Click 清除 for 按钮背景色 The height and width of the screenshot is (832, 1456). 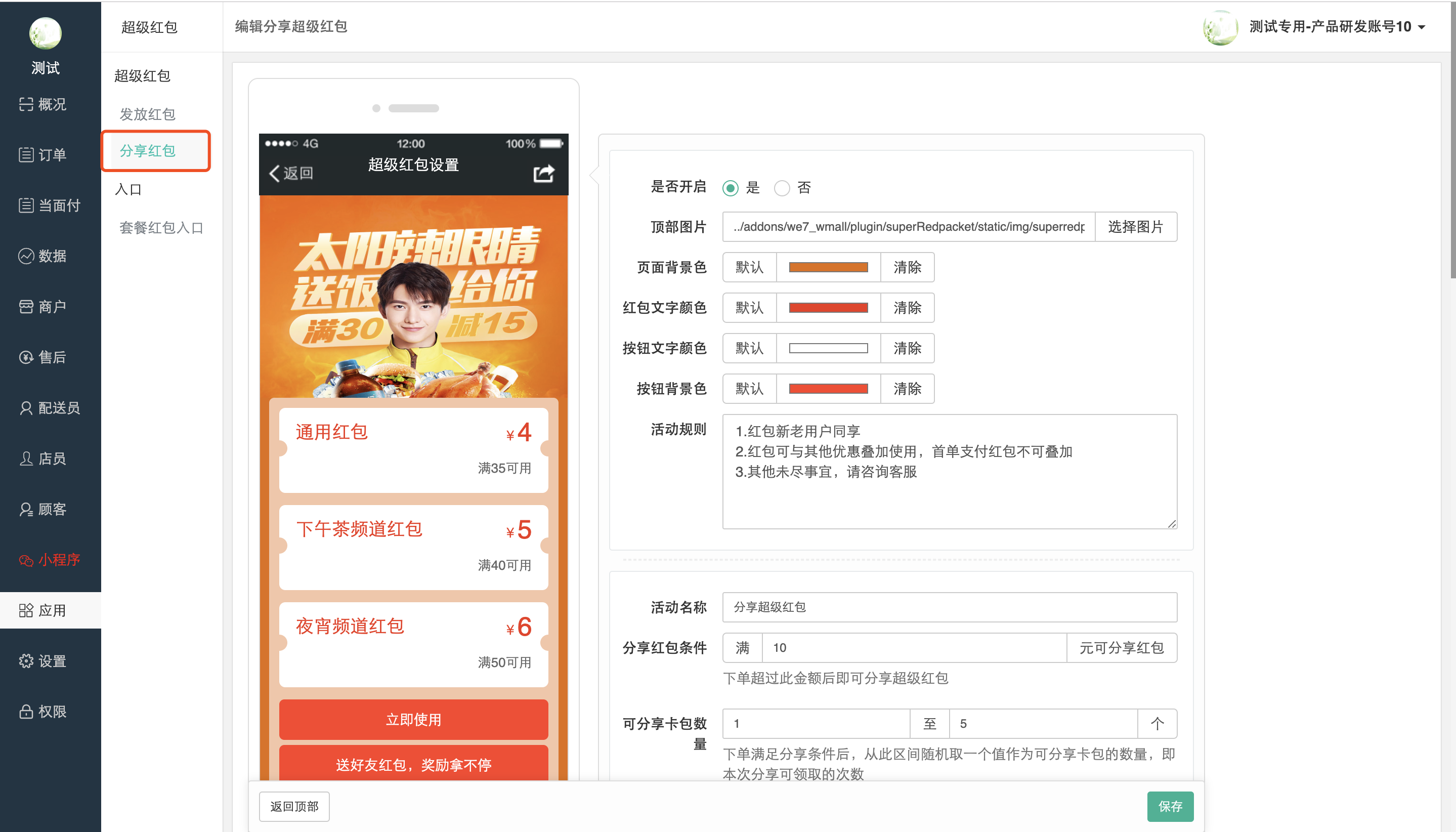pos(907,389)
